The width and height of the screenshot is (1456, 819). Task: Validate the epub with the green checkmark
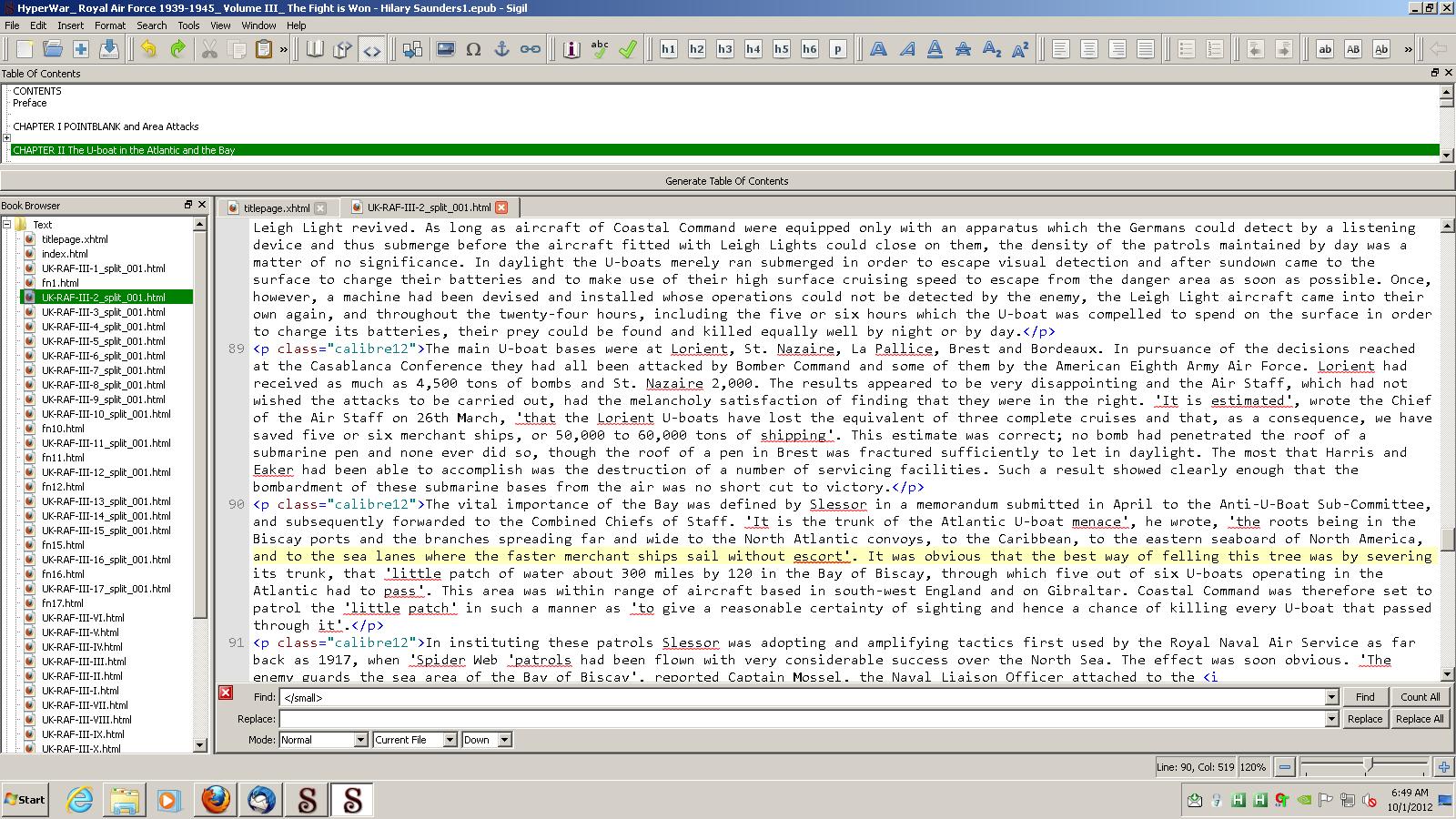coord(628,49)
